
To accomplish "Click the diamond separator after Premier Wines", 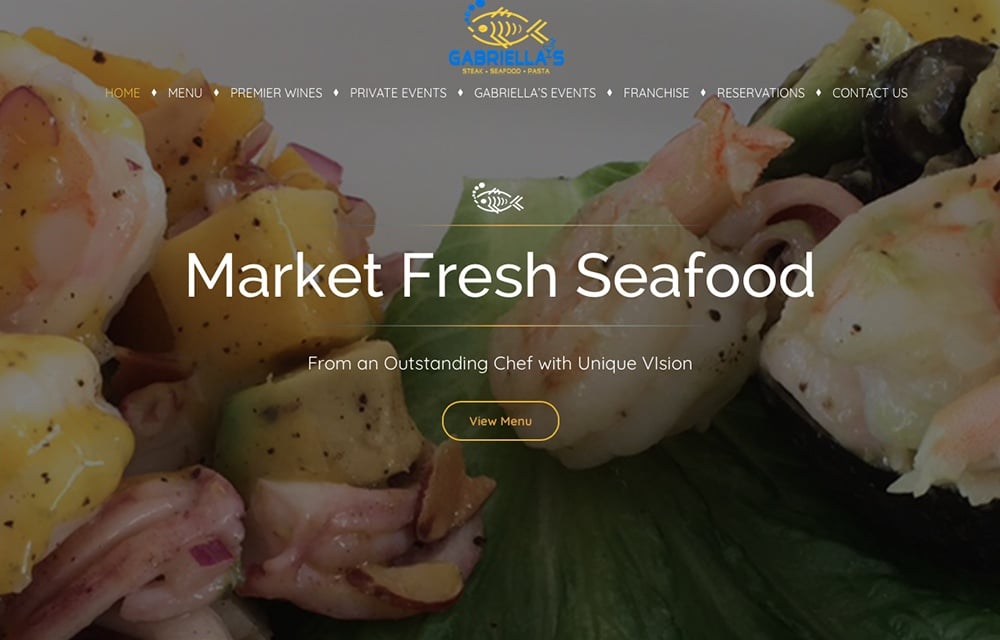I will [336, 93].
